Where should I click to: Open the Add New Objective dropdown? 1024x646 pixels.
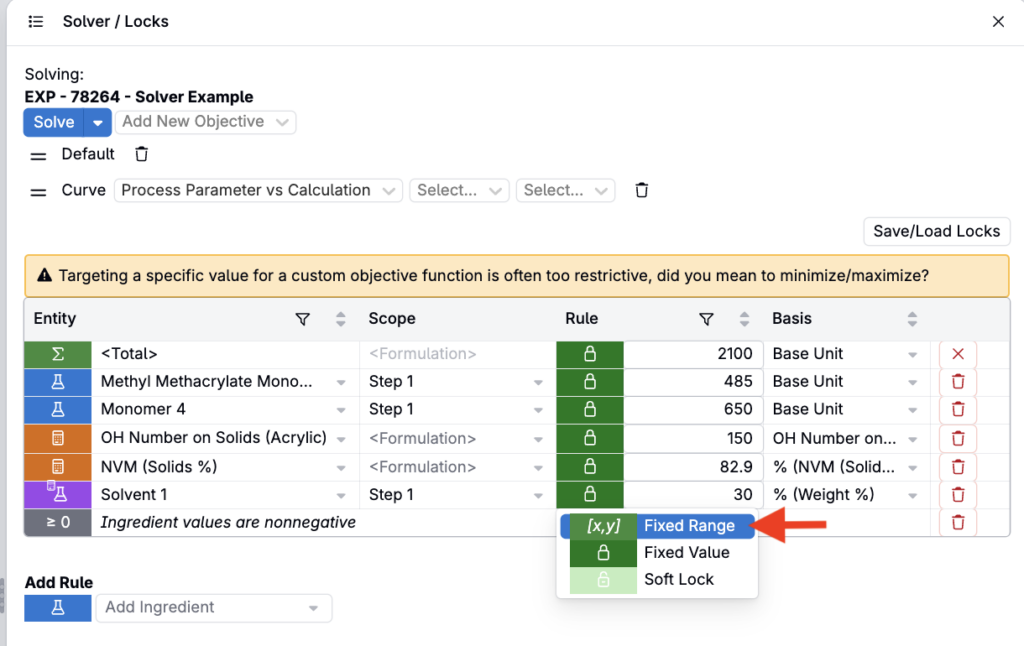pos(205,122)
